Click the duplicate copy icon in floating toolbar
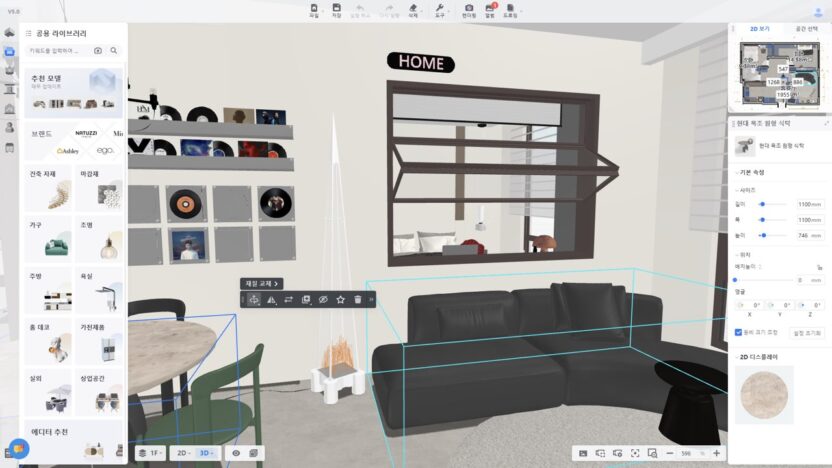The width and height of the screenshot is (832, 468). [306, 299]
